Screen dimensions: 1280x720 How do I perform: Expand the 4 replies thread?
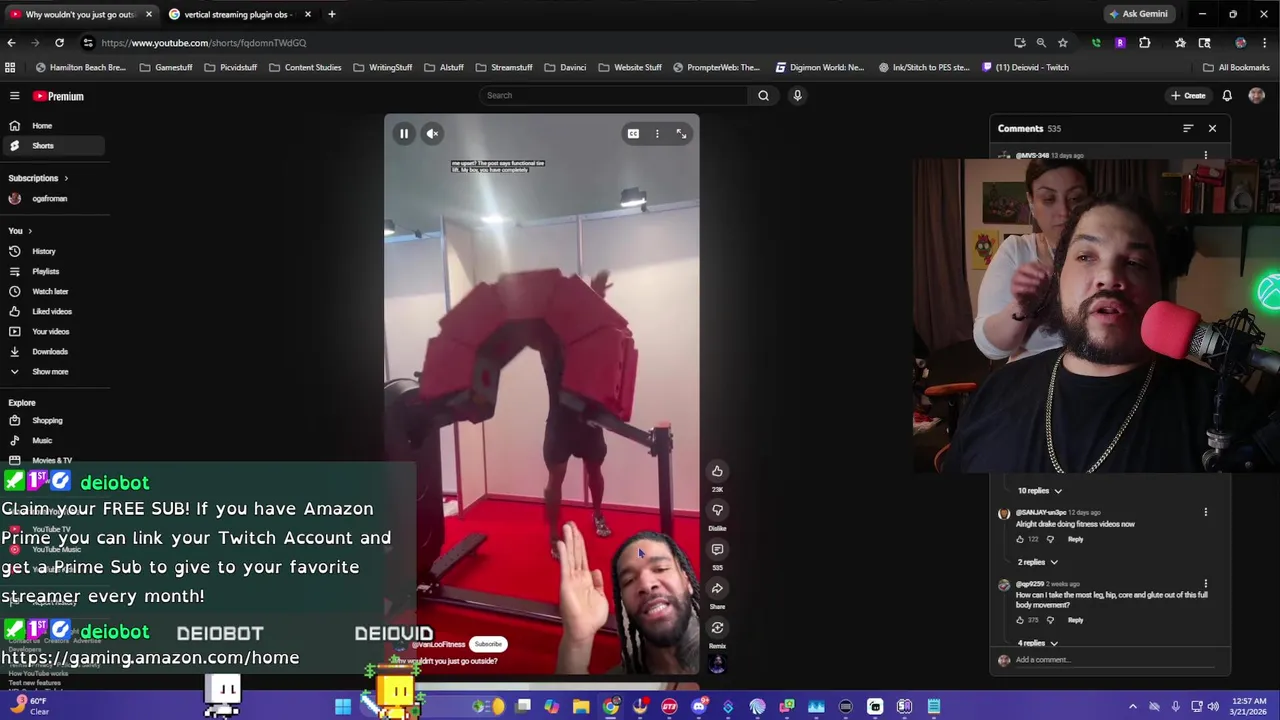1037,643
